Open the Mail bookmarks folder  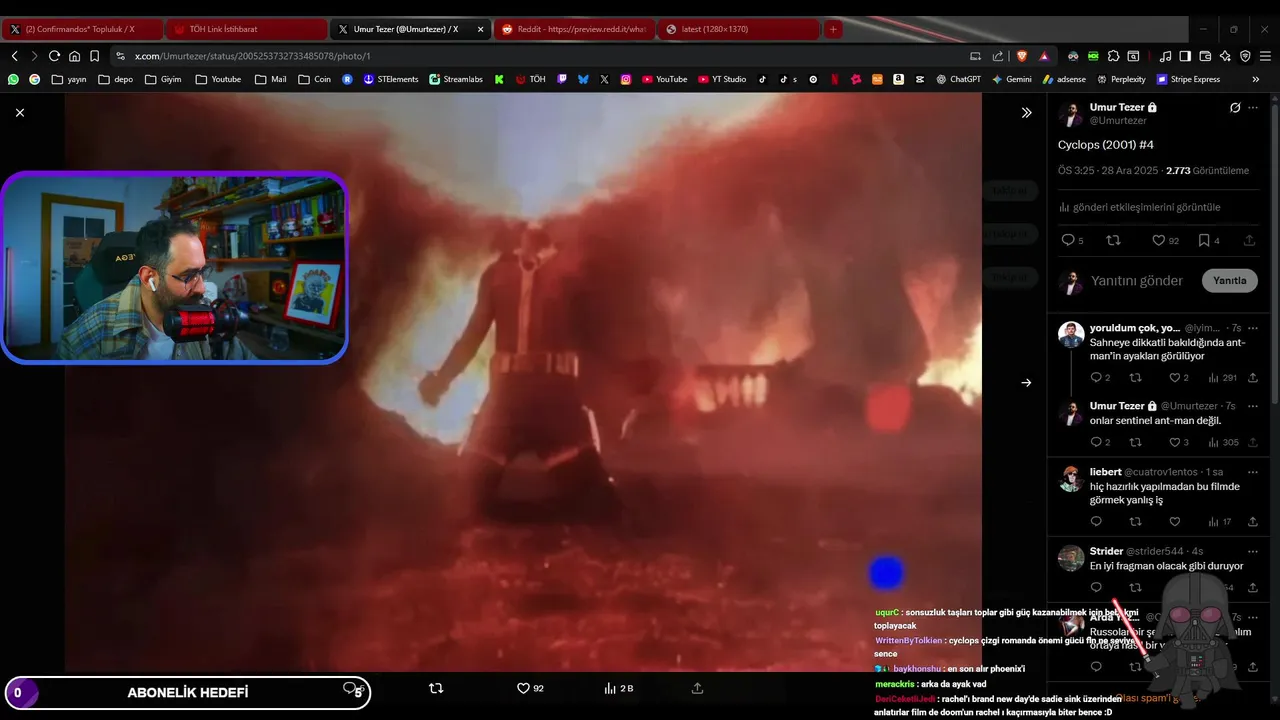(x=270, y=79)
